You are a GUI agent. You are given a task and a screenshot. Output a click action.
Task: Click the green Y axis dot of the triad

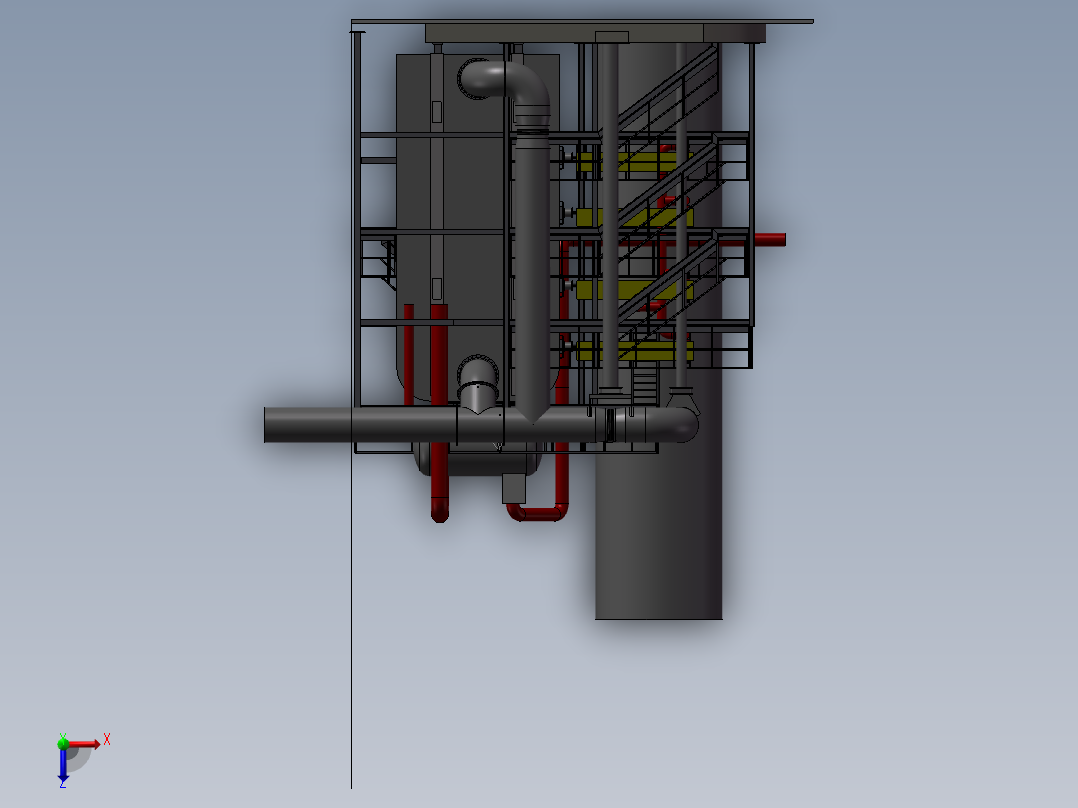(63, 743)
